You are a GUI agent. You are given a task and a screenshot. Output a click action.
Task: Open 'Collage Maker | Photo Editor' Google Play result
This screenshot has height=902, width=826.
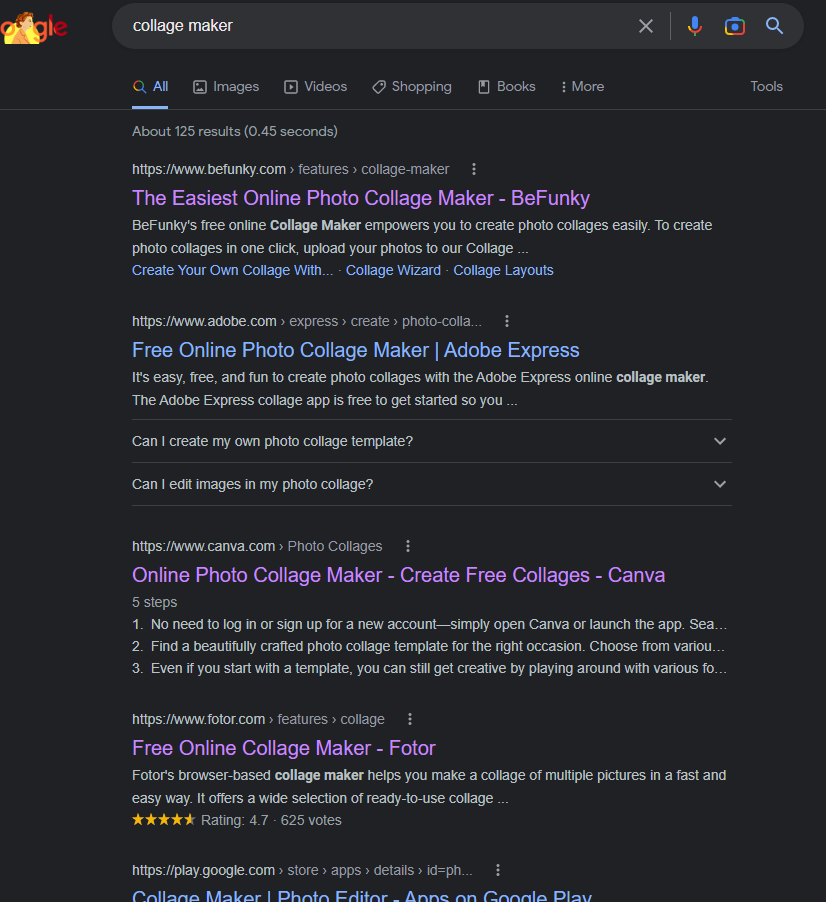[x=361, y=896]
